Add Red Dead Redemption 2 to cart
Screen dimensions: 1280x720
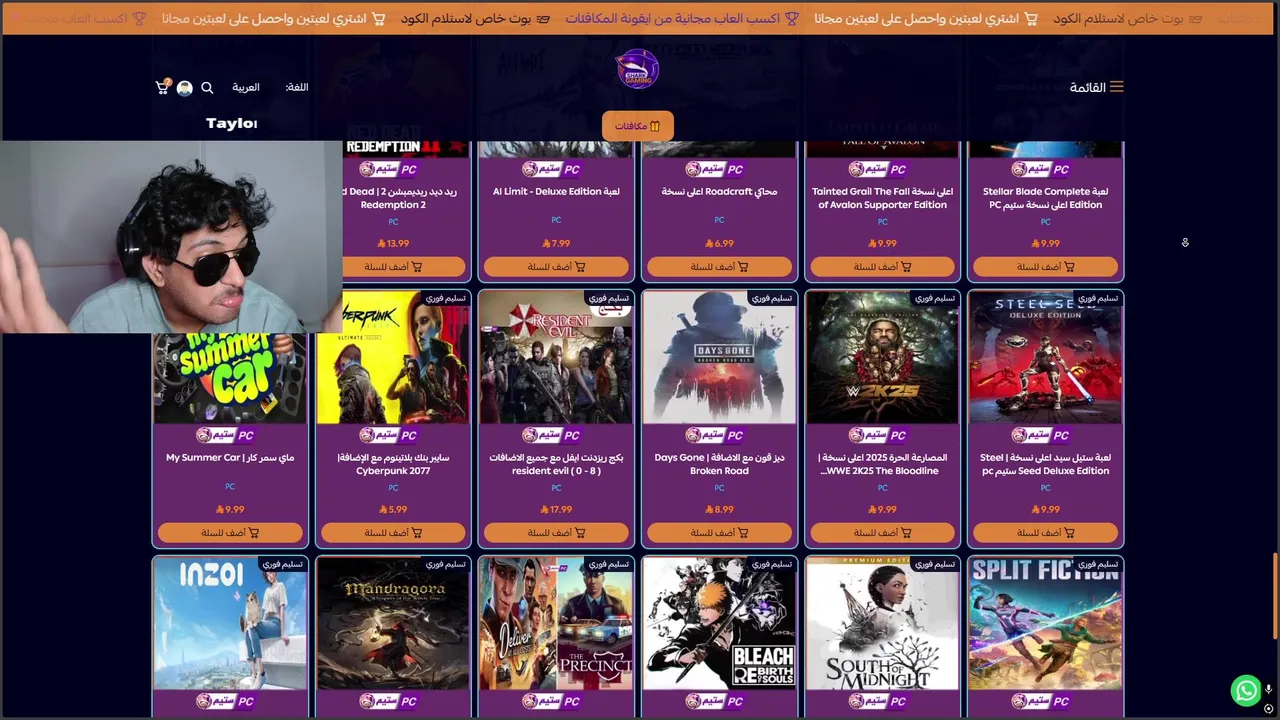pyautogui.click(x=404, y=267)
